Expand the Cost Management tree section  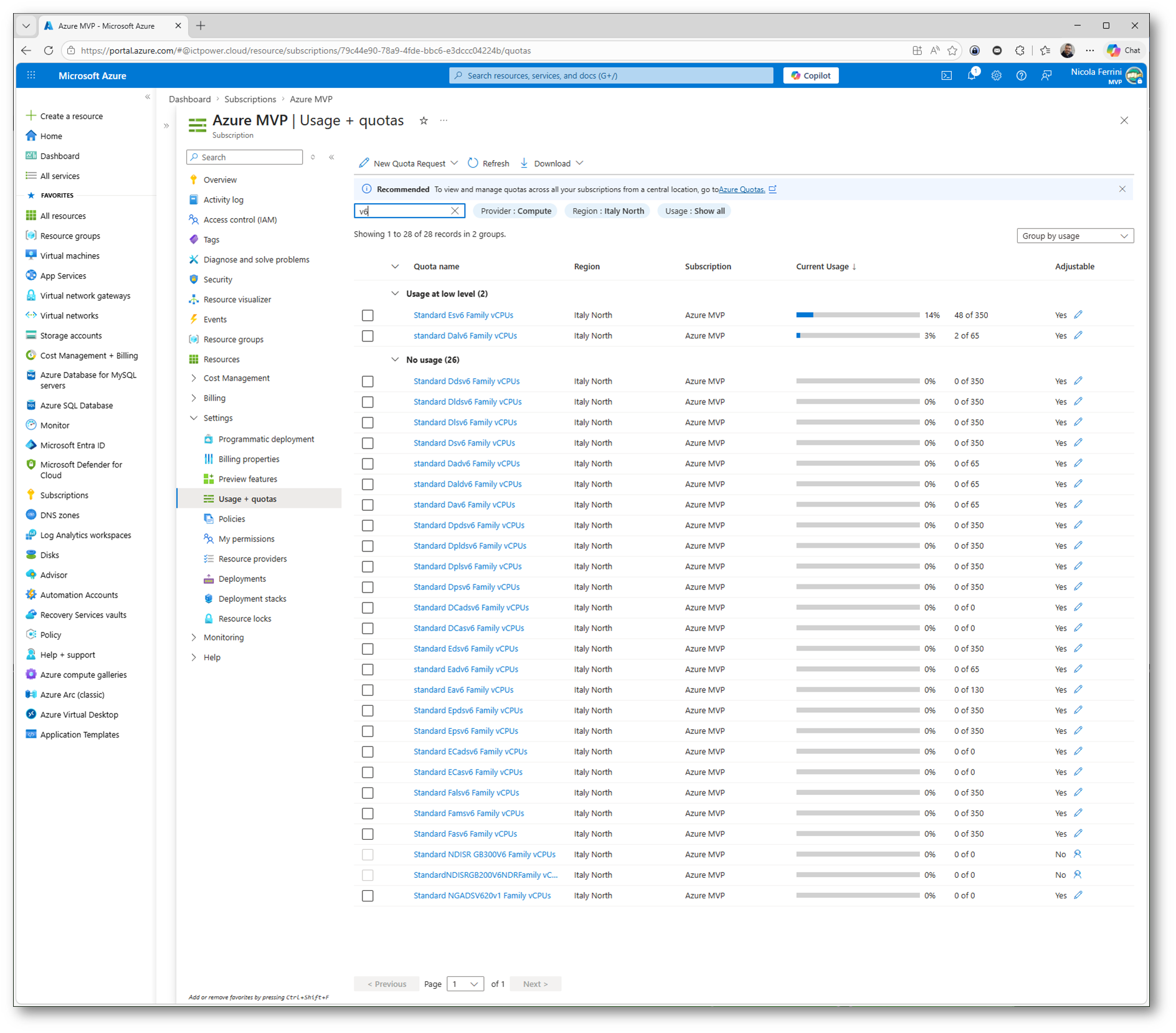point(194,378)
